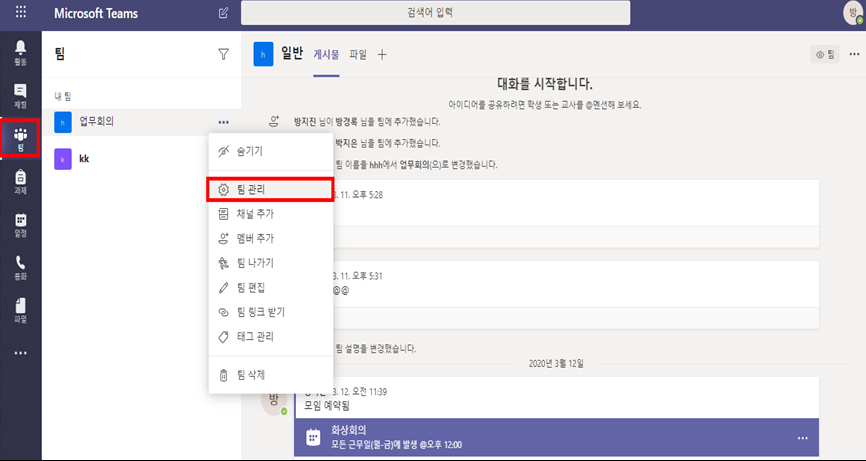The image size is (866, 461).
Task: Click the 방 user avatar beside meeting post
Action: click(274, 400)
